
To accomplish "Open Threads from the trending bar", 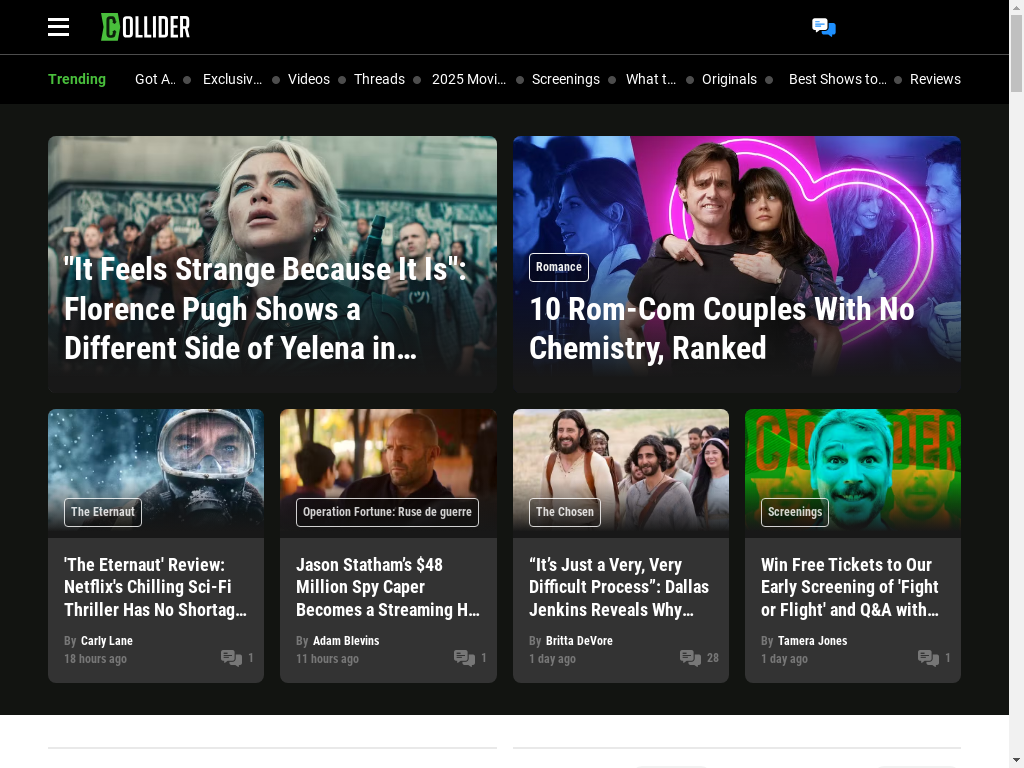I will (379, 79).
